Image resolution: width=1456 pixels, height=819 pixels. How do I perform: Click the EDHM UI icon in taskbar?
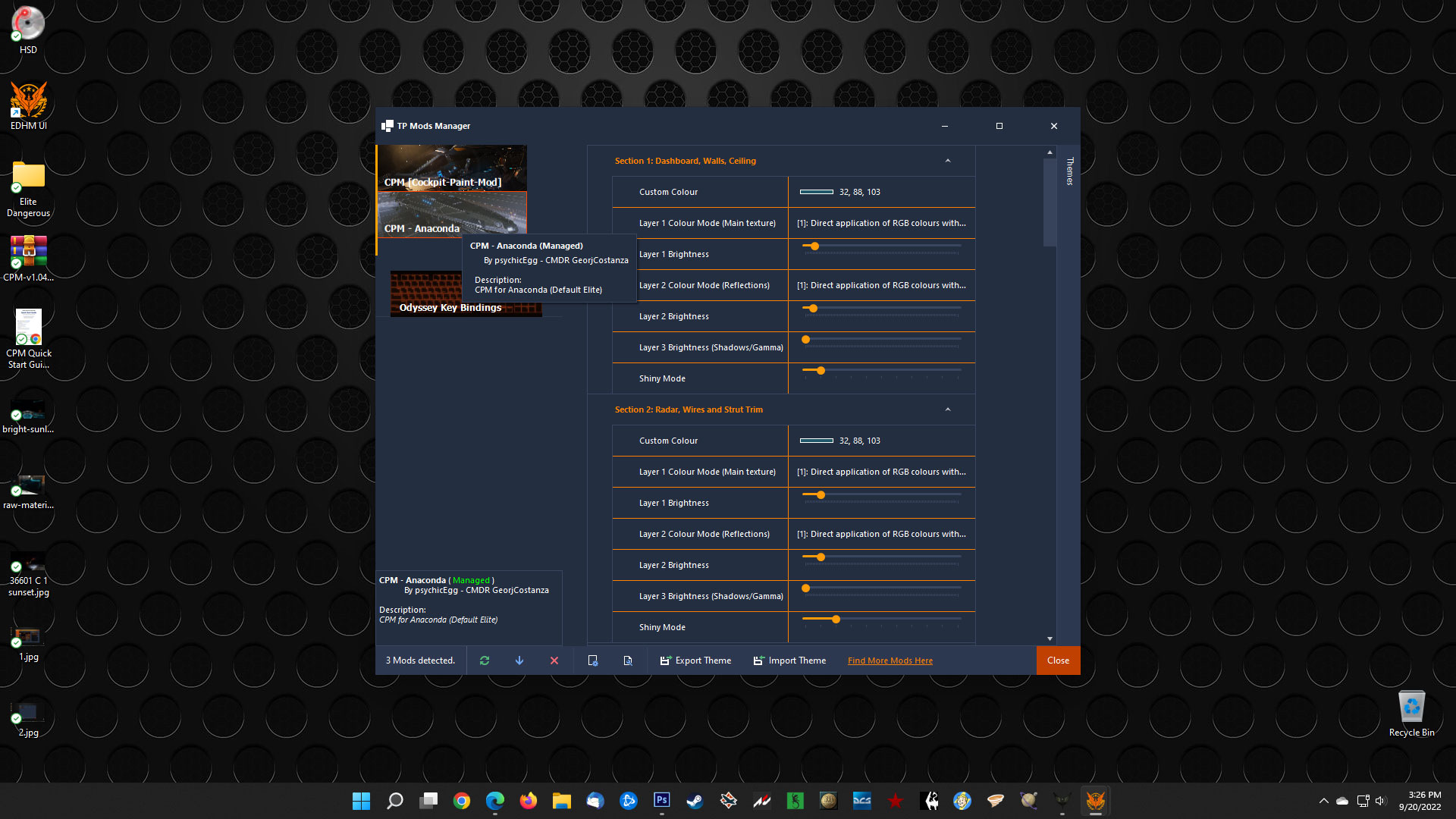click(1096, 801)
